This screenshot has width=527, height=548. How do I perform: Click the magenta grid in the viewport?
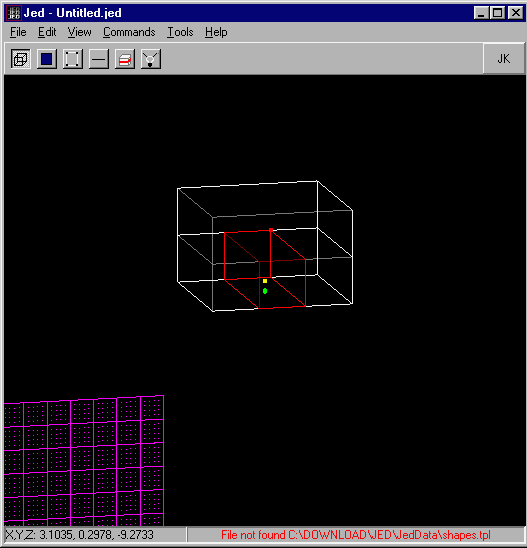[84, 461]
